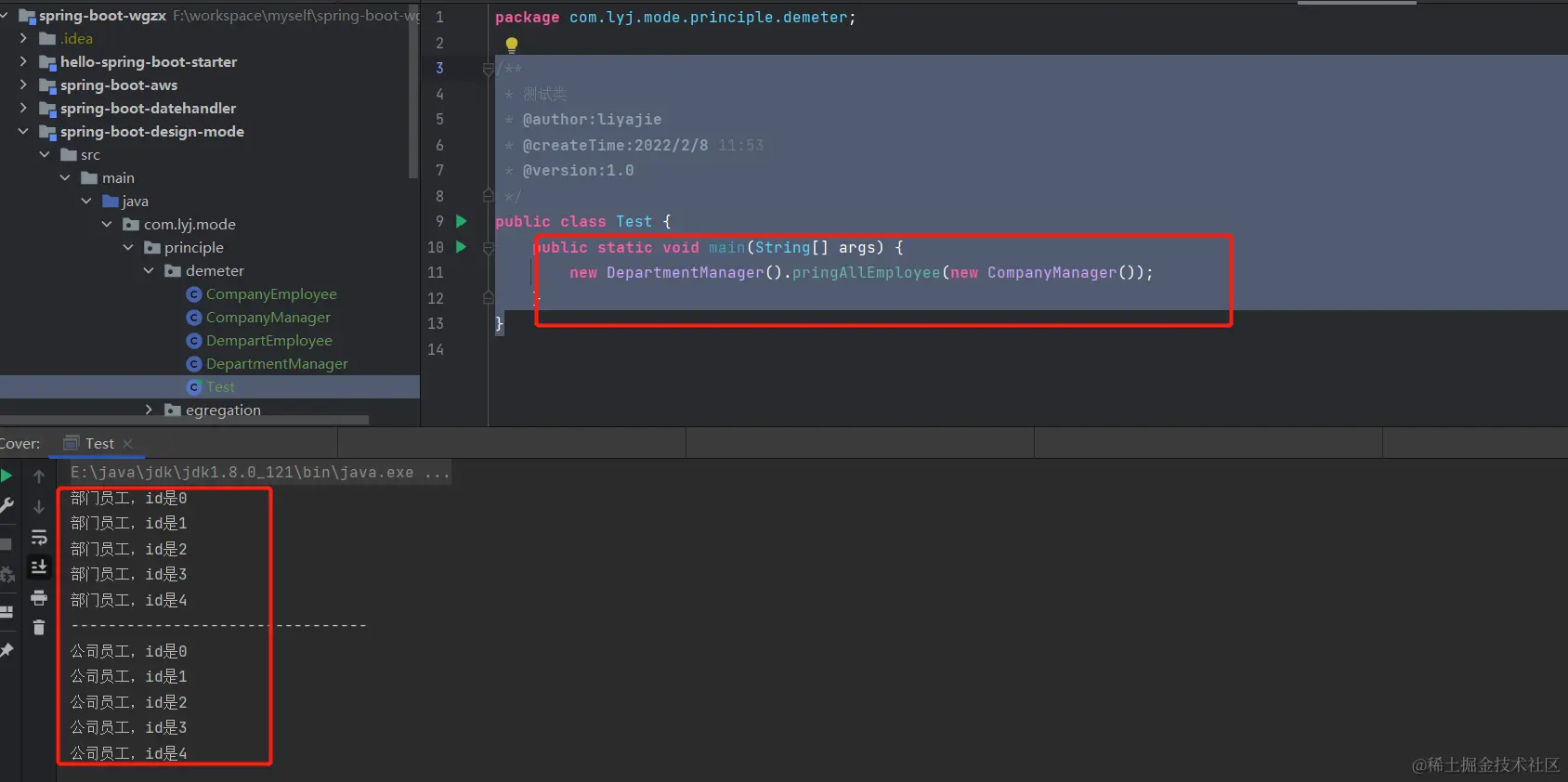
Task: Click the egregation package icon
Action: coord(173,411)
